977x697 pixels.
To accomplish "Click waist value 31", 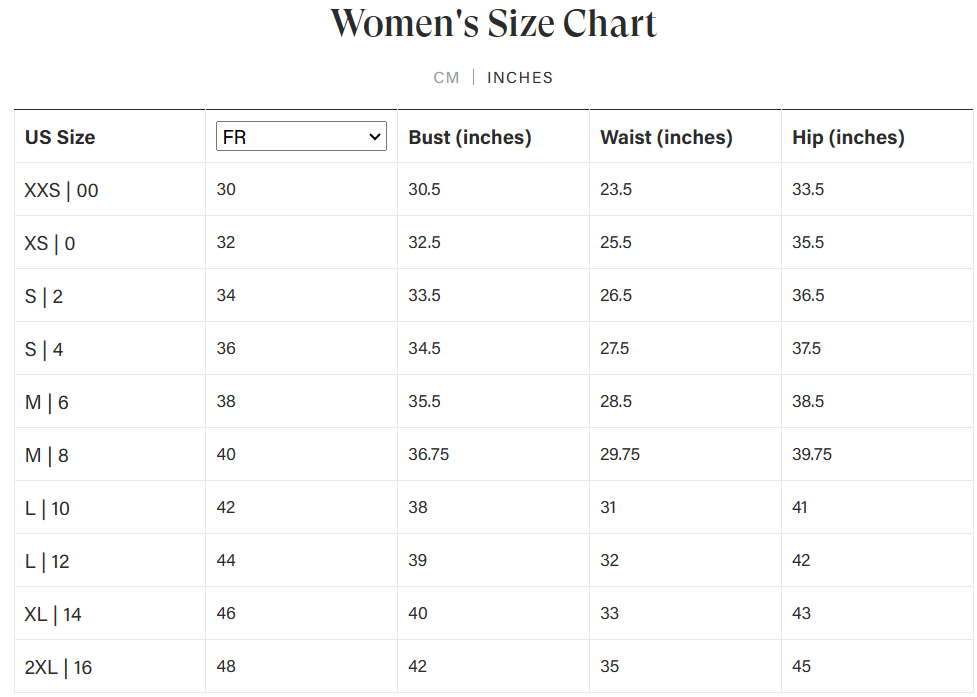I will [608, 506].
